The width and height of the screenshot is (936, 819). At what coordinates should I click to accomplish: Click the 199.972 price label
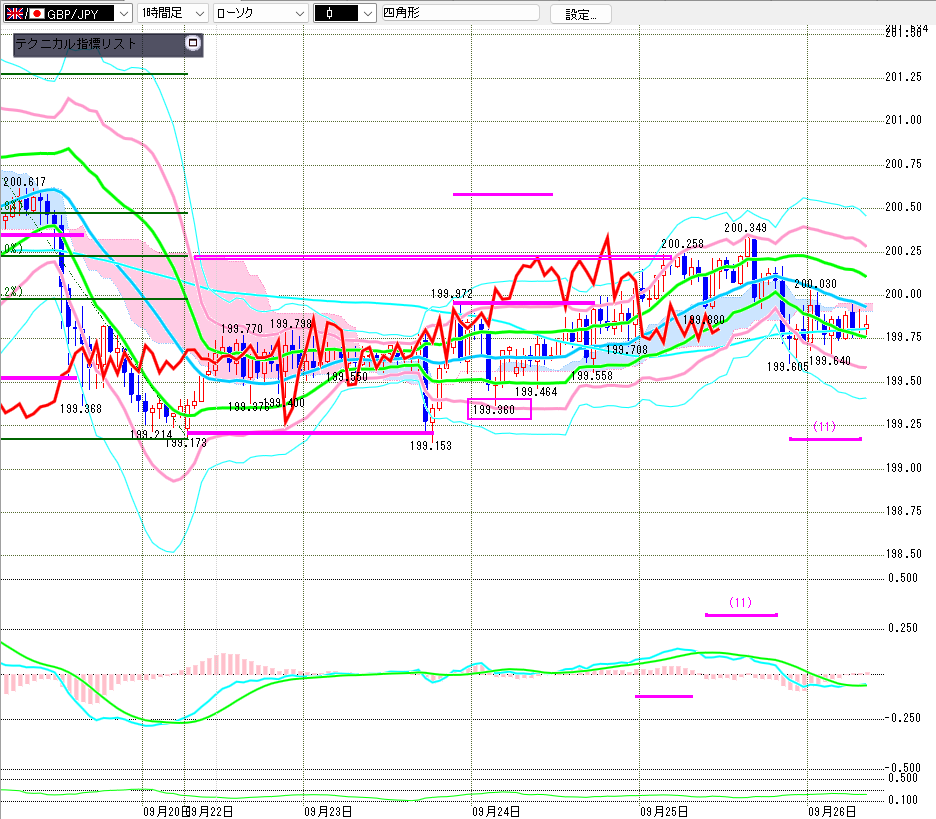tap(452, 293)
